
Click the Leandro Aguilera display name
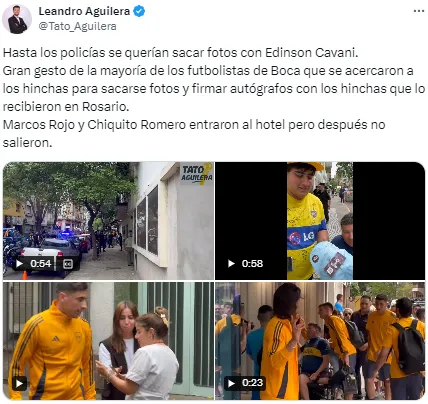pyautogui.click(x=84, y=11)
